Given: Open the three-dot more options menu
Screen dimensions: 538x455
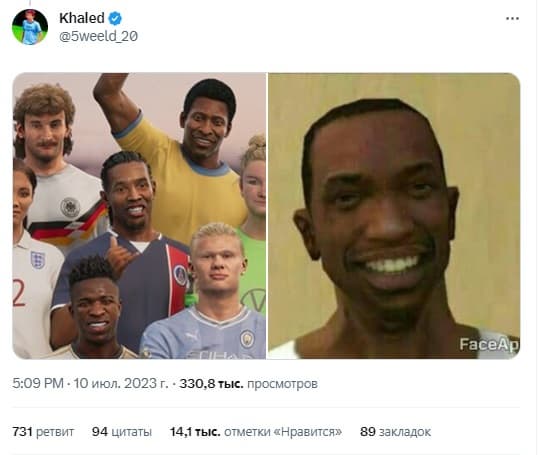Looking at the screenshot, I should pos(512,19).
